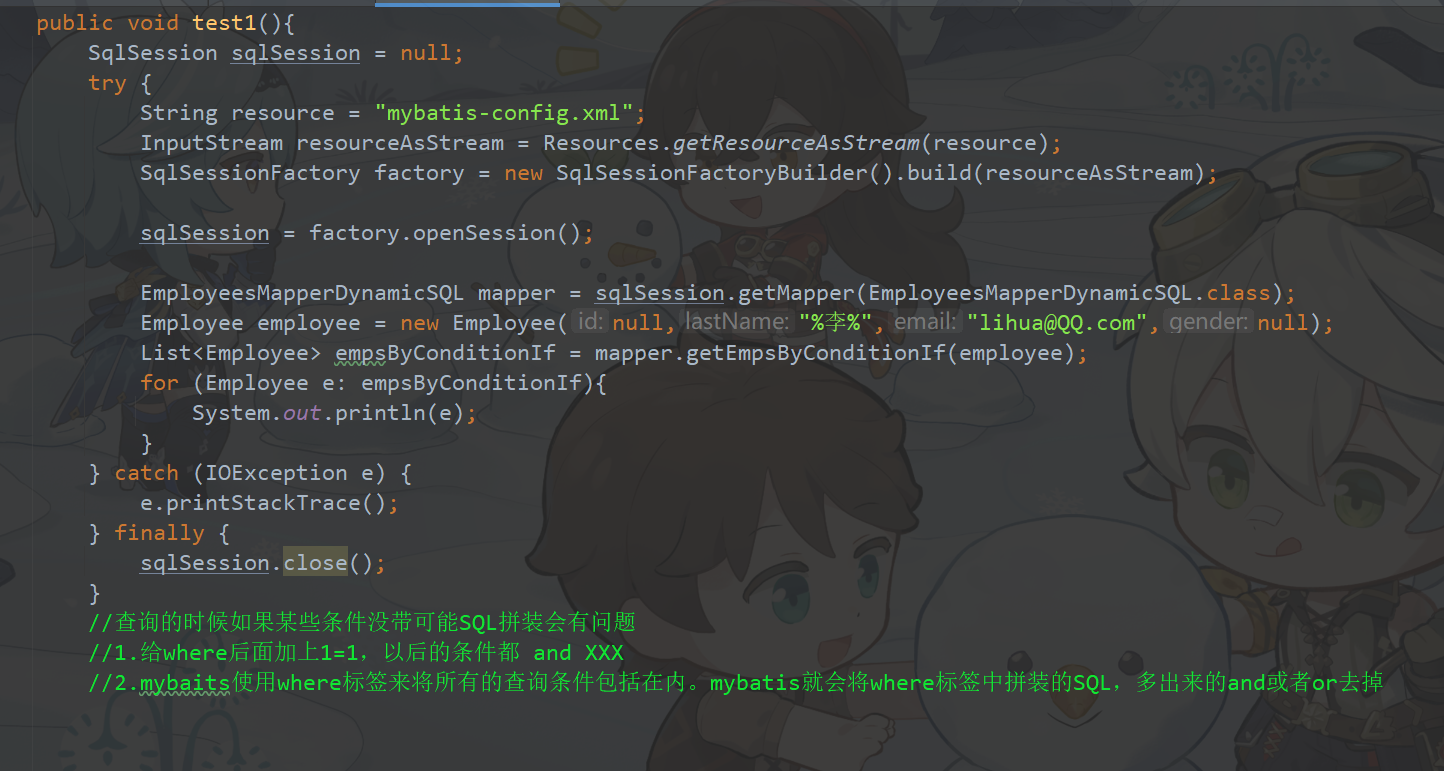Click the try keyword
Viewport: 1444px width, 771px height.
[107, 83]
